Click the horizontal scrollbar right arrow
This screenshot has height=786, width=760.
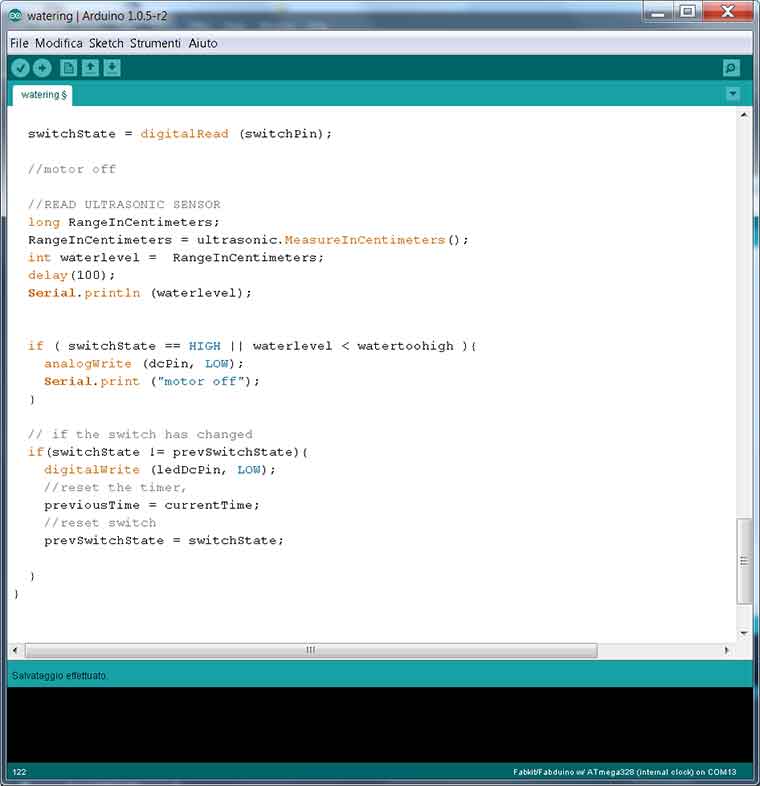(726, 650)
